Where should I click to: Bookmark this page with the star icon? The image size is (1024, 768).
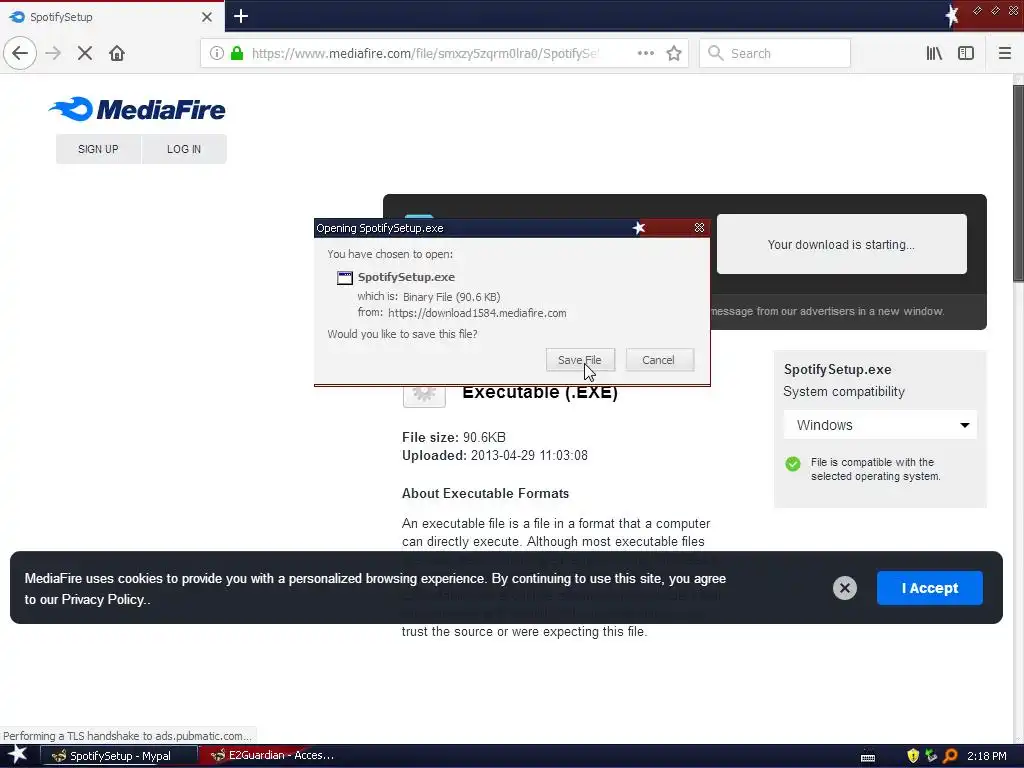(x=674, y=53)
